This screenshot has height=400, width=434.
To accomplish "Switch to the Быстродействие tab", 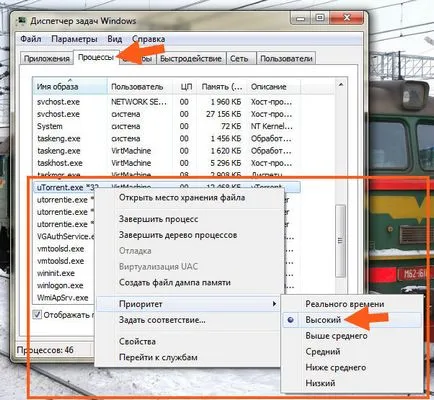I will click(191, 59).
